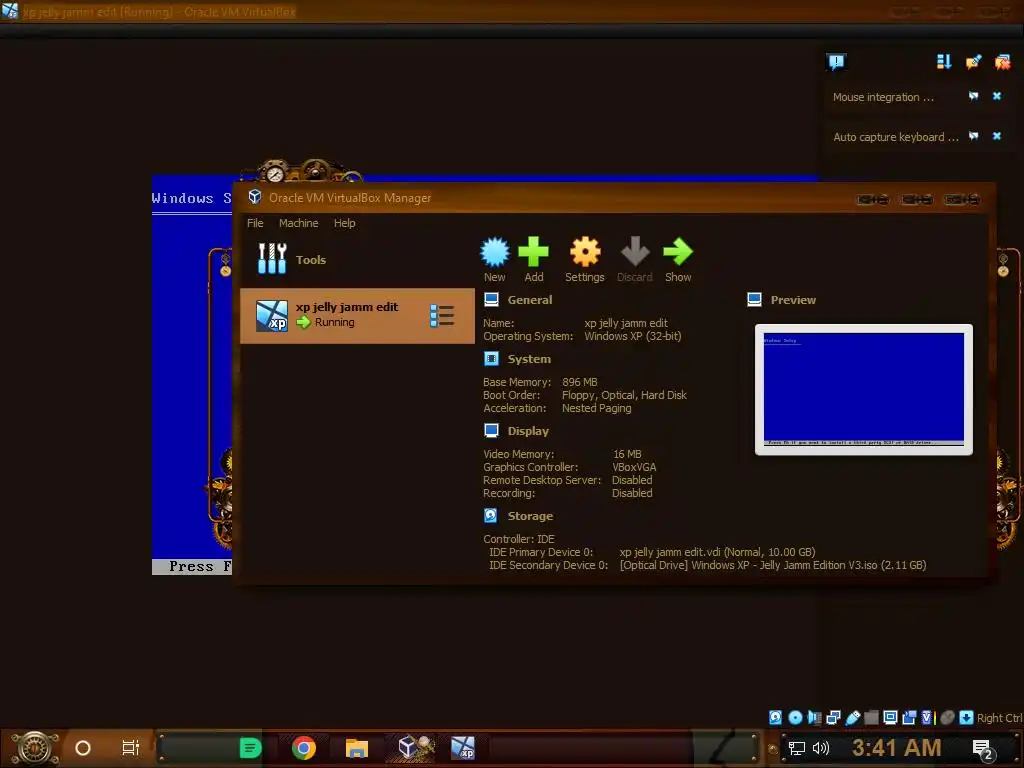
Task: Click the hard disk activity status icon
Action: [x=775, y=717]
